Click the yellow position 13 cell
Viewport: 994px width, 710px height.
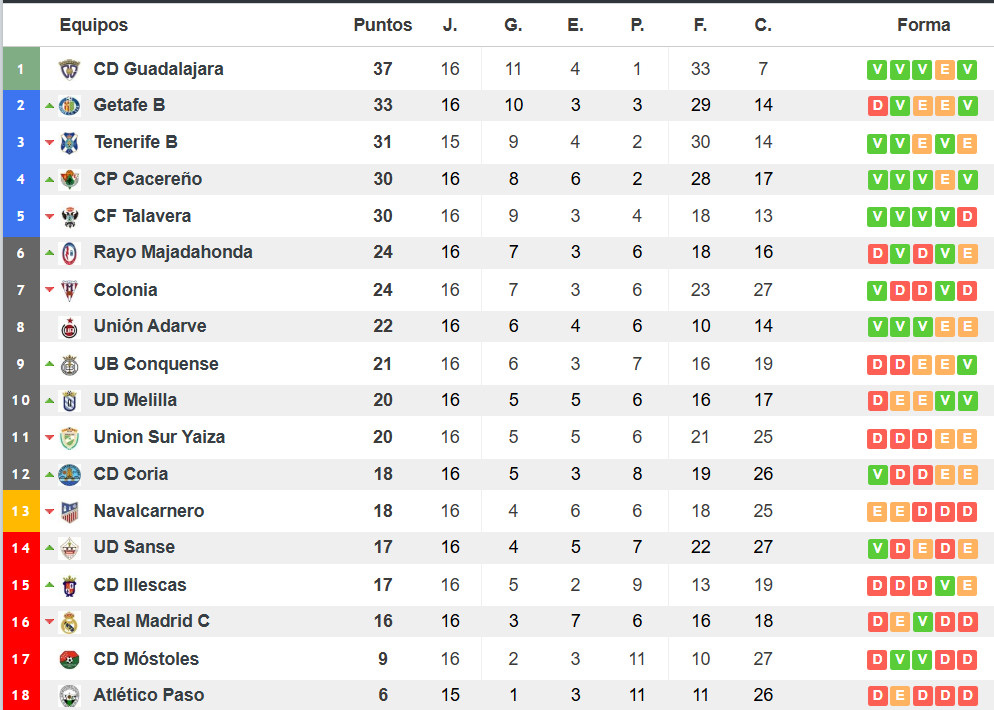[21, 511]
